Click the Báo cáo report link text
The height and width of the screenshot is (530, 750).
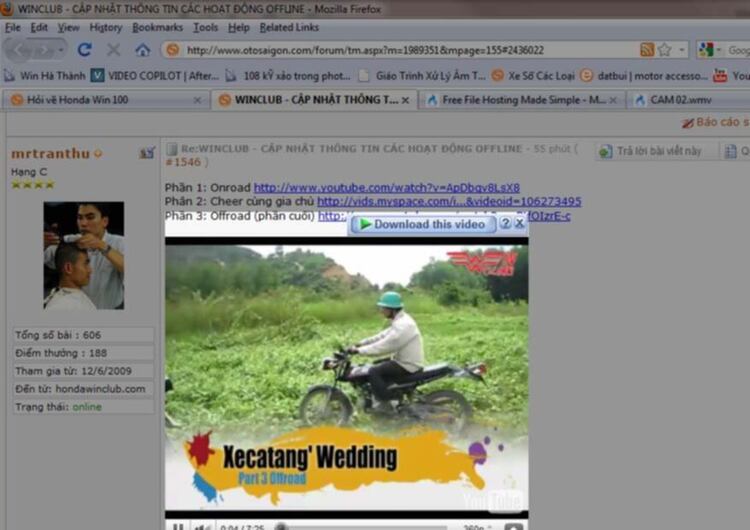723,122
